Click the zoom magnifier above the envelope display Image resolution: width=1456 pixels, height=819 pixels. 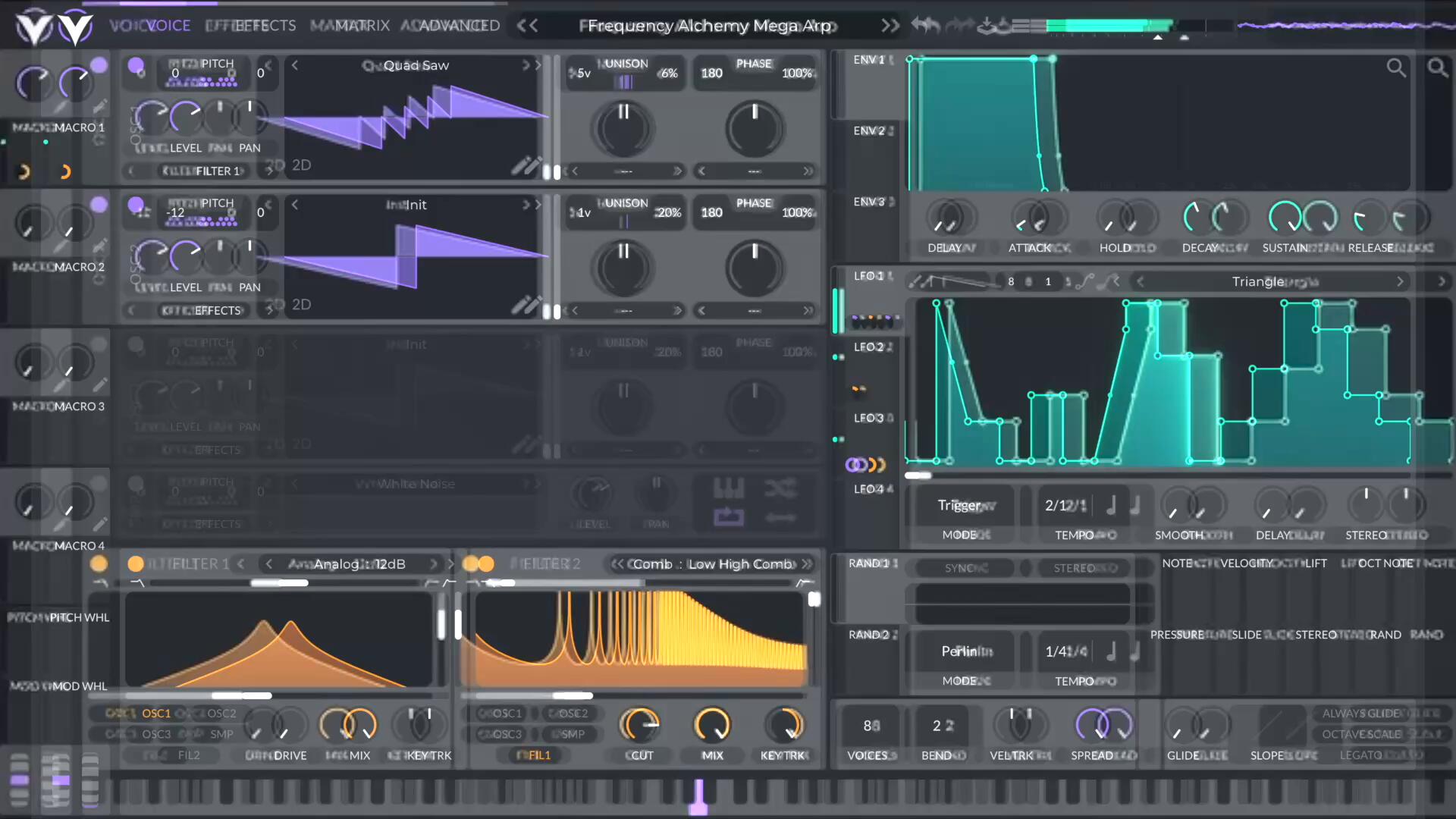click(x=1398, y=67)
